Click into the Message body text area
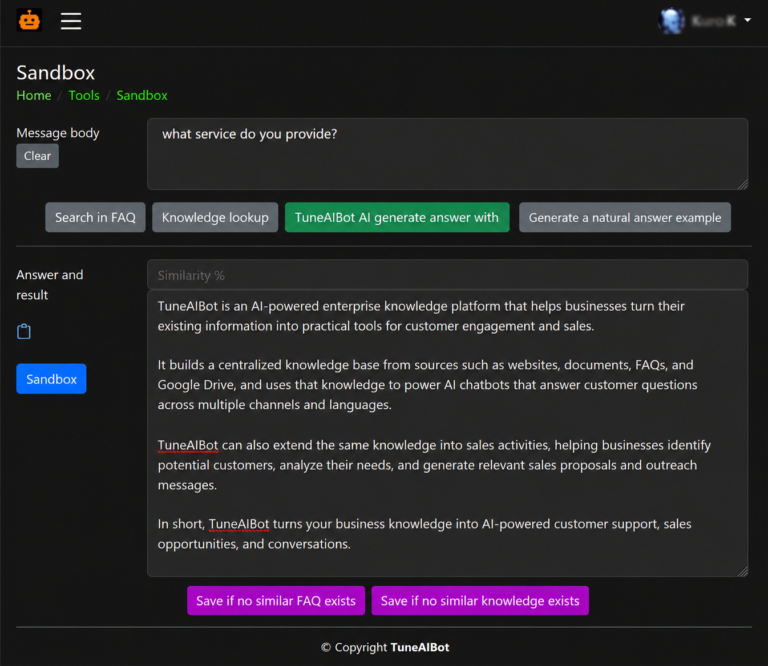The height and width of the screenshot is (666, 768). coord(447,154)
